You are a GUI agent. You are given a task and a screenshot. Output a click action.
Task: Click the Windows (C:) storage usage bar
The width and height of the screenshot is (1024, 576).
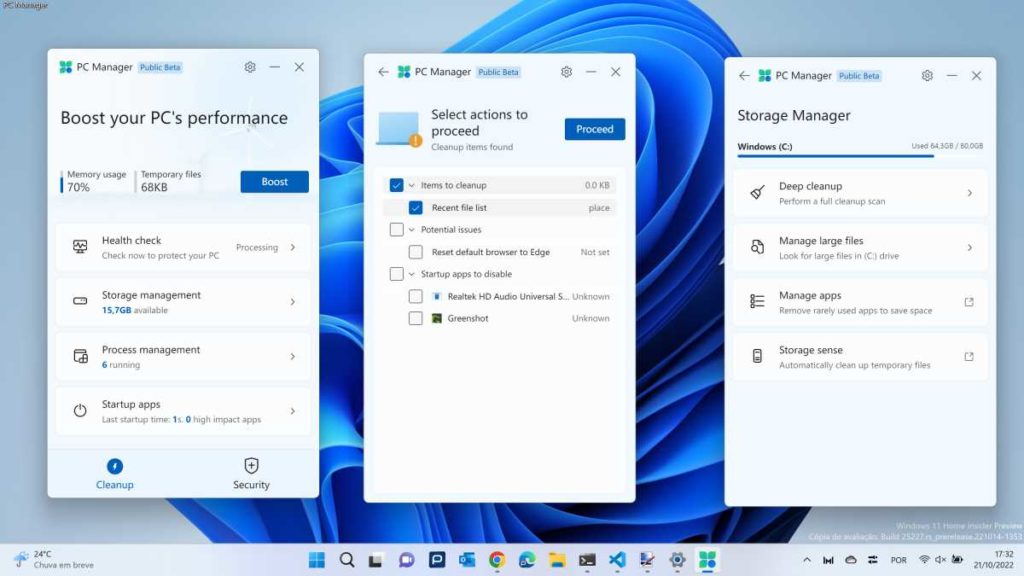point(859,156)
